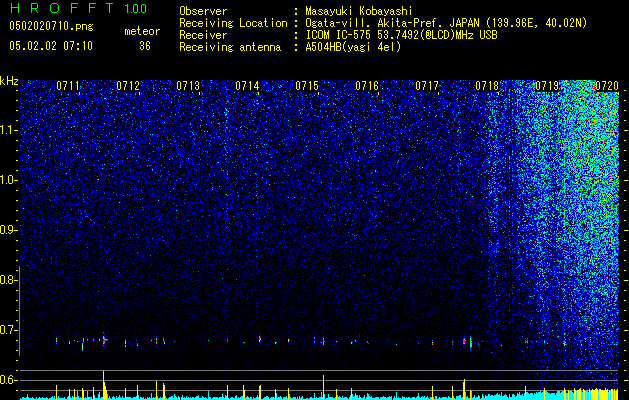Viewport: 629px width, 400px height.
Task: Click the Observer field label
Action: tap(203, 11)
